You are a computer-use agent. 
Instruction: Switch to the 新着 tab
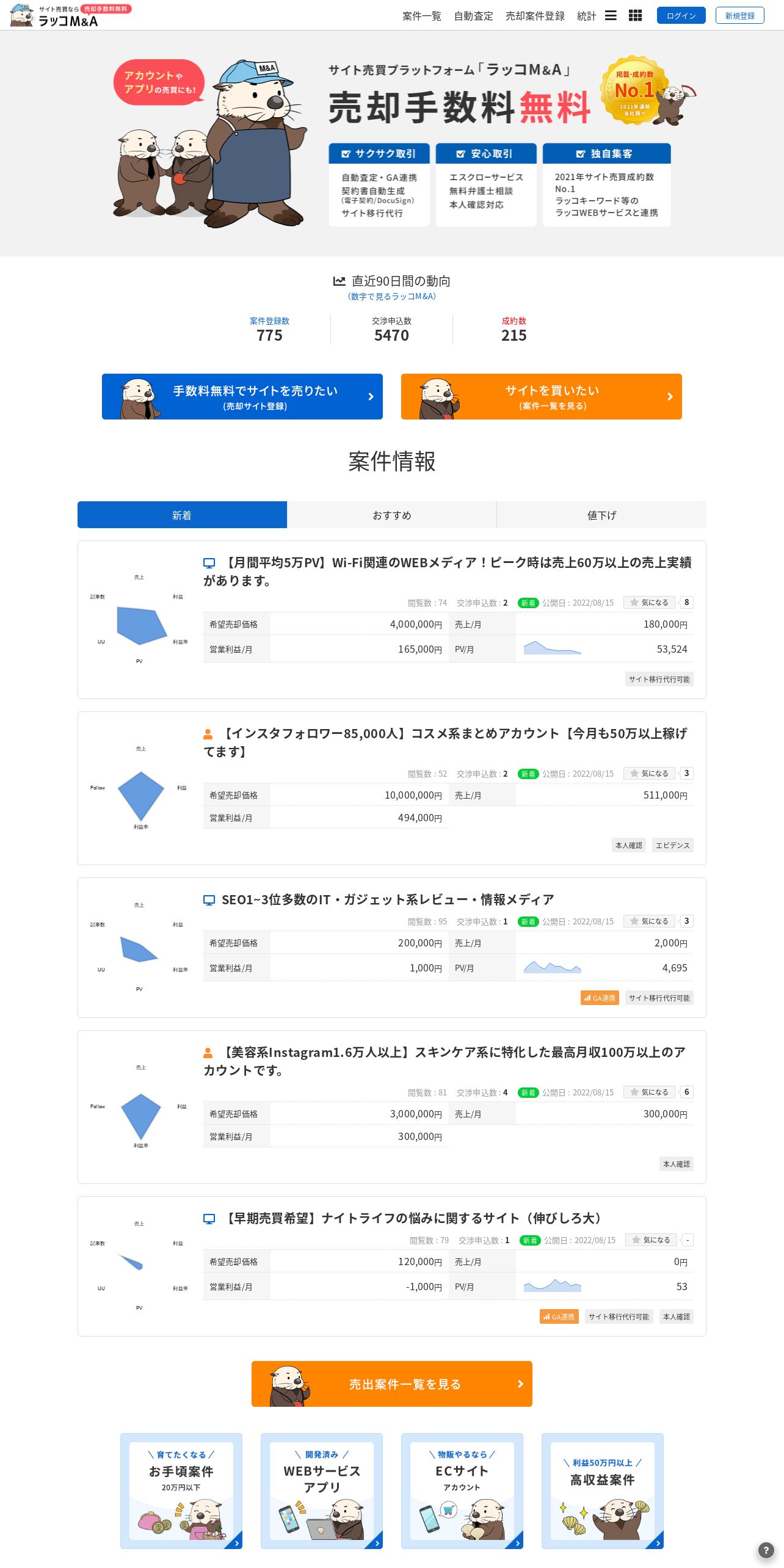point(182,515)
